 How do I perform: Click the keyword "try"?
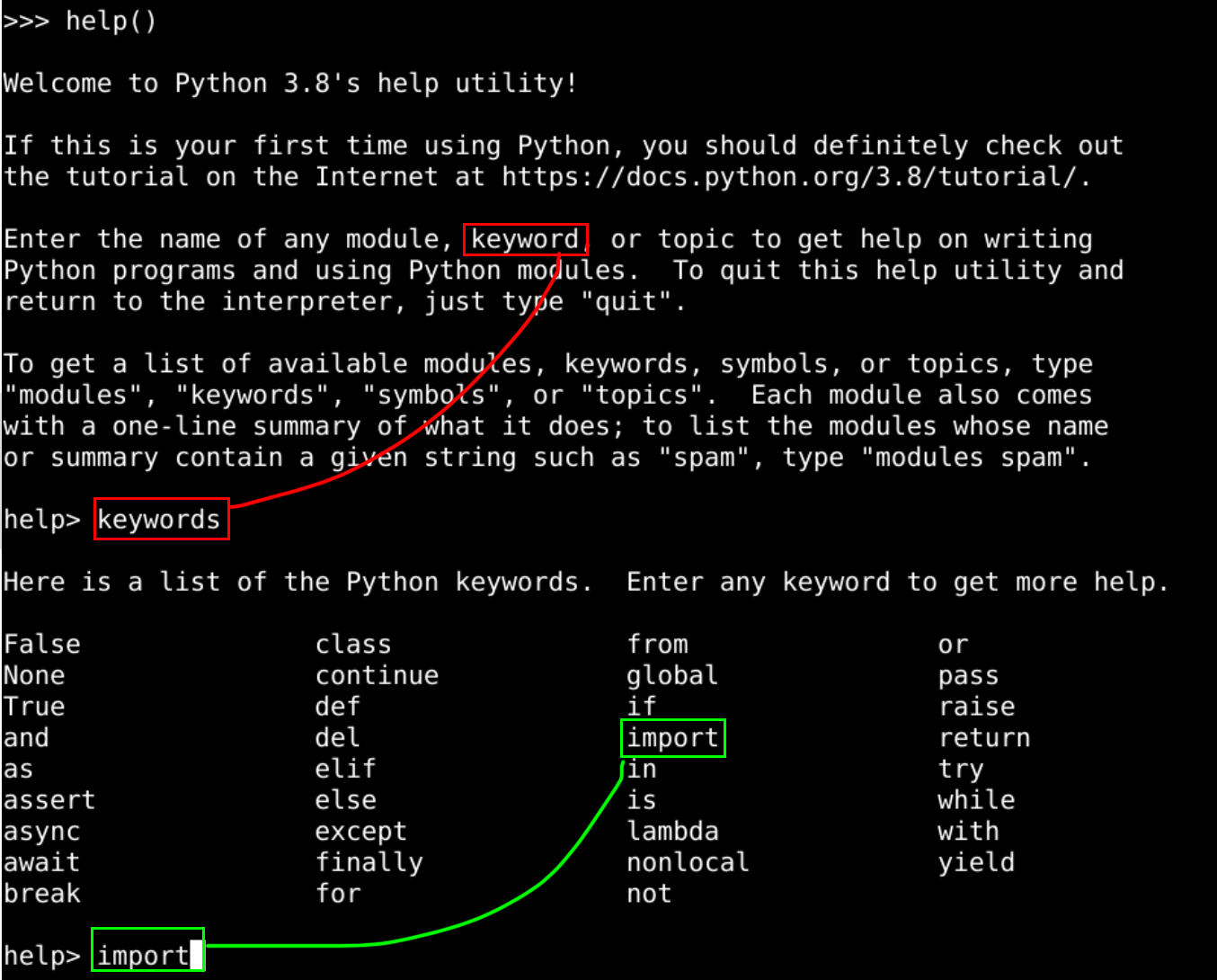(962, 771)
